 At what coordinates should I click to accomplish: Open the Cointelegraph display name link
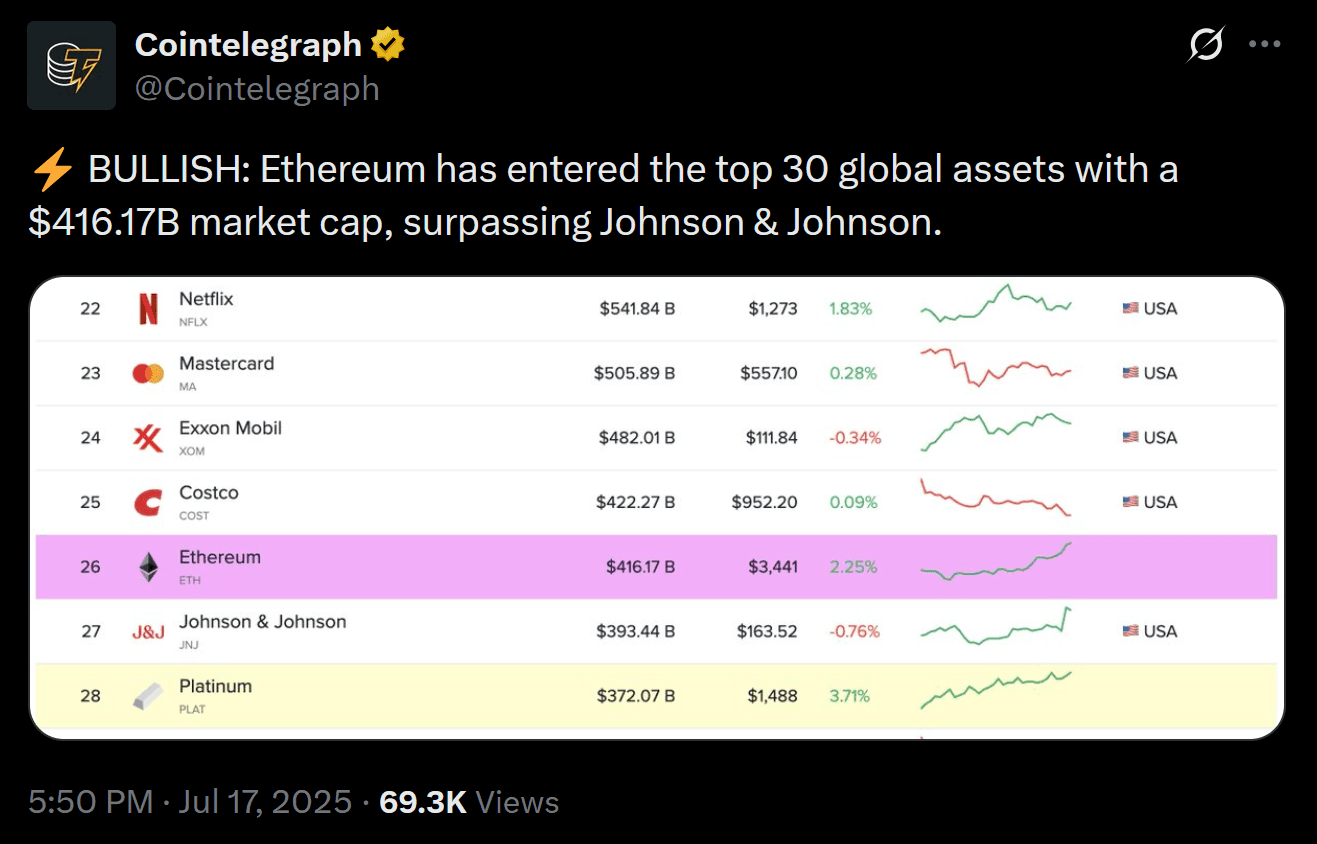click(248, 44)
